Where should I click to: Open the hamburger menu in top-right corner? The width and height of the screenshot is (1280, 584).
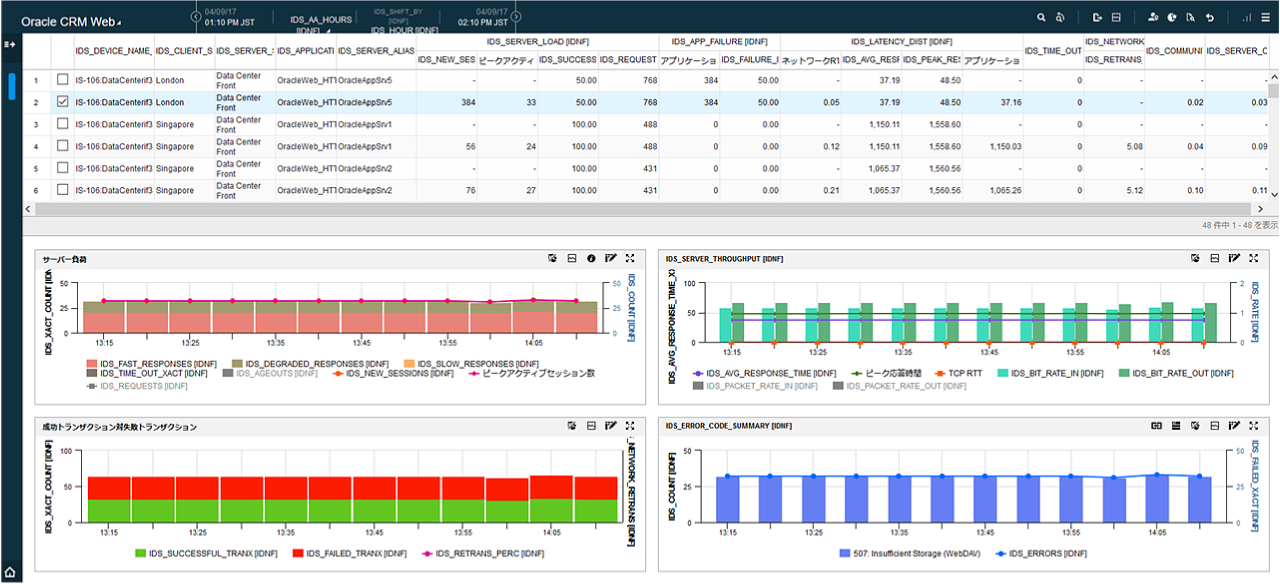pos(1266,18)
